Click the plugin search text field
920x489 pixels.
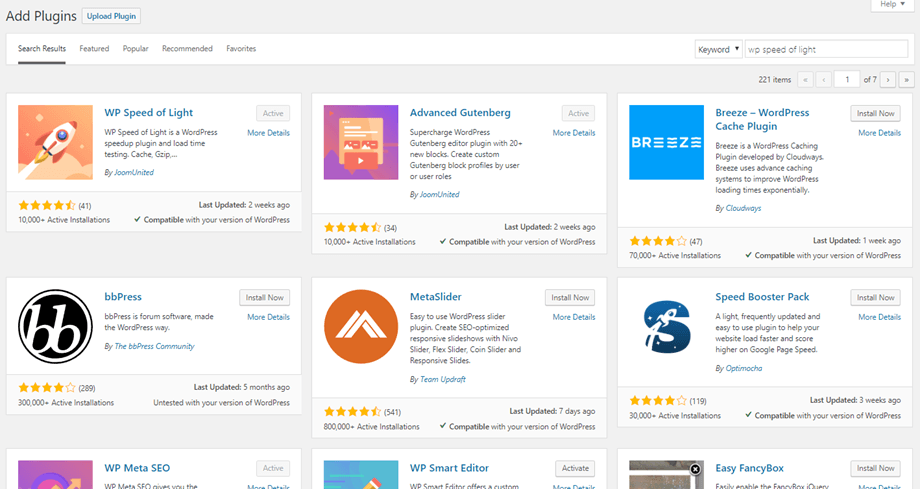pyautogui.click(x=826, y=49)
